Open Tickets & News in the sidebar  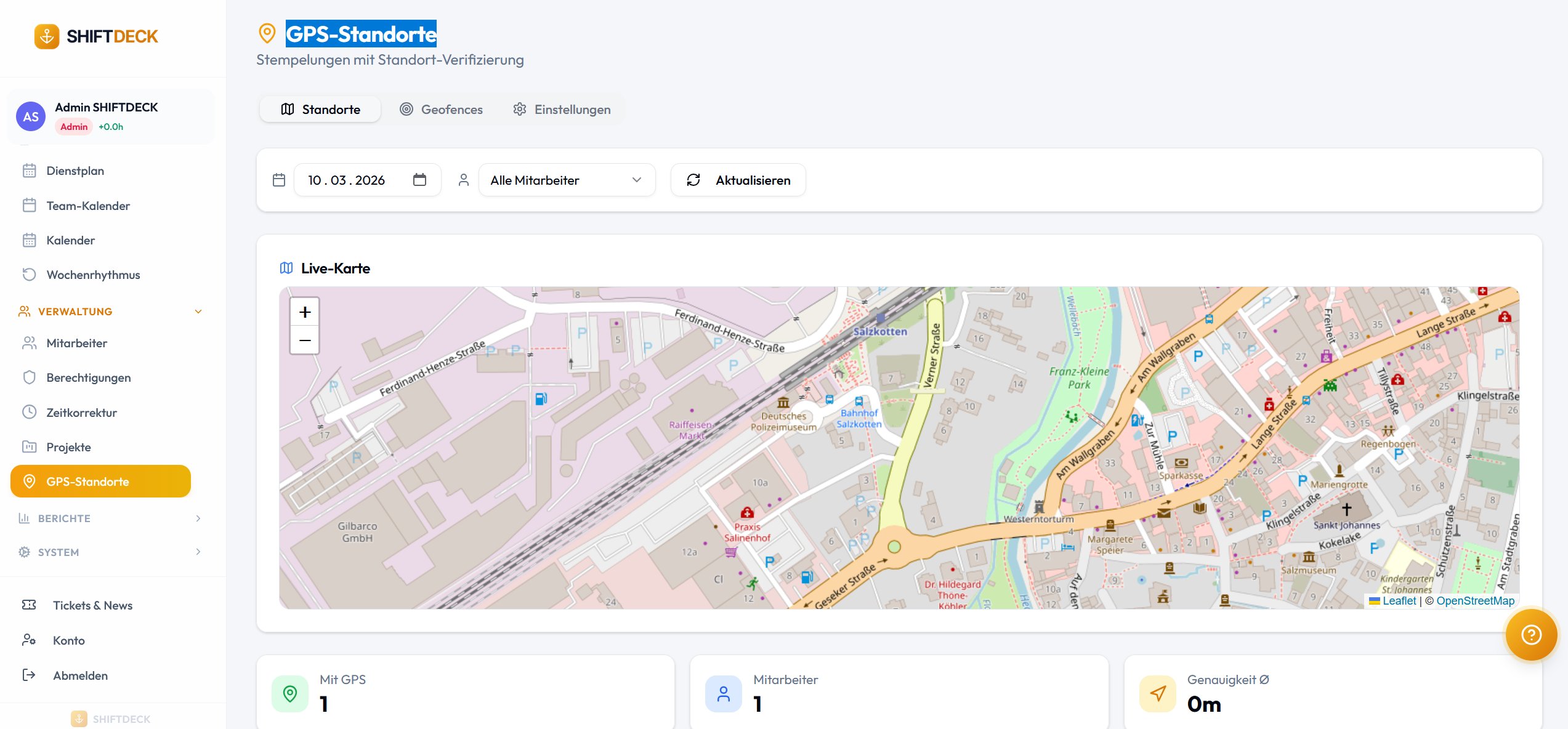[x=92, y=605]
